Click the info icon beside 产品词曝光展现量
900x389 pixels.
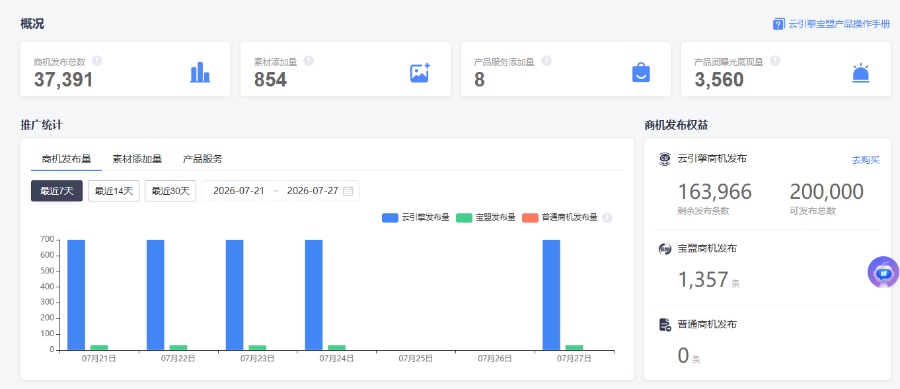pos(775,60)
